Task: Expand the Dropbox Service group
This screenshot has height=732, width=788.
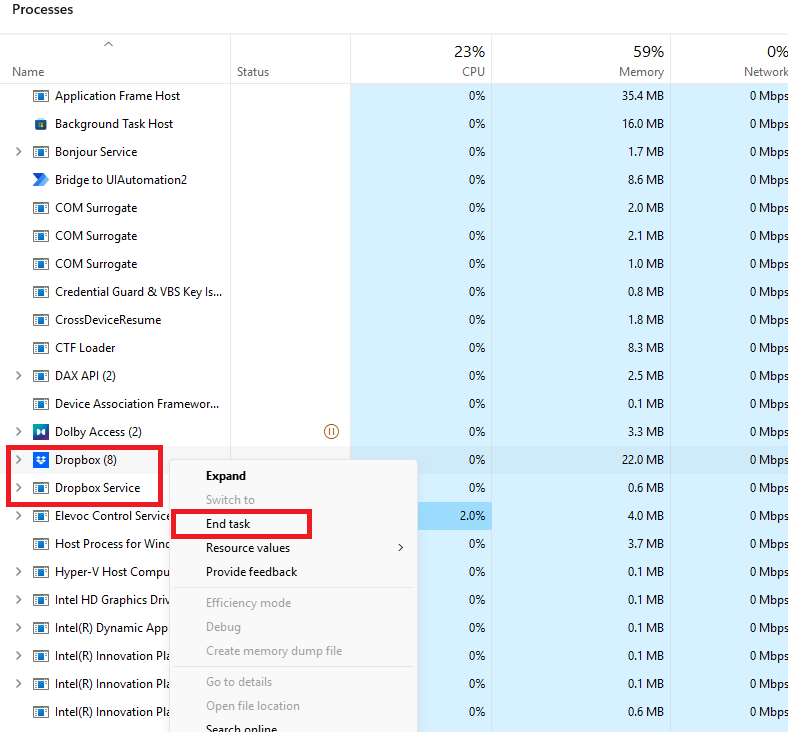Action: (x=19, y=488)
